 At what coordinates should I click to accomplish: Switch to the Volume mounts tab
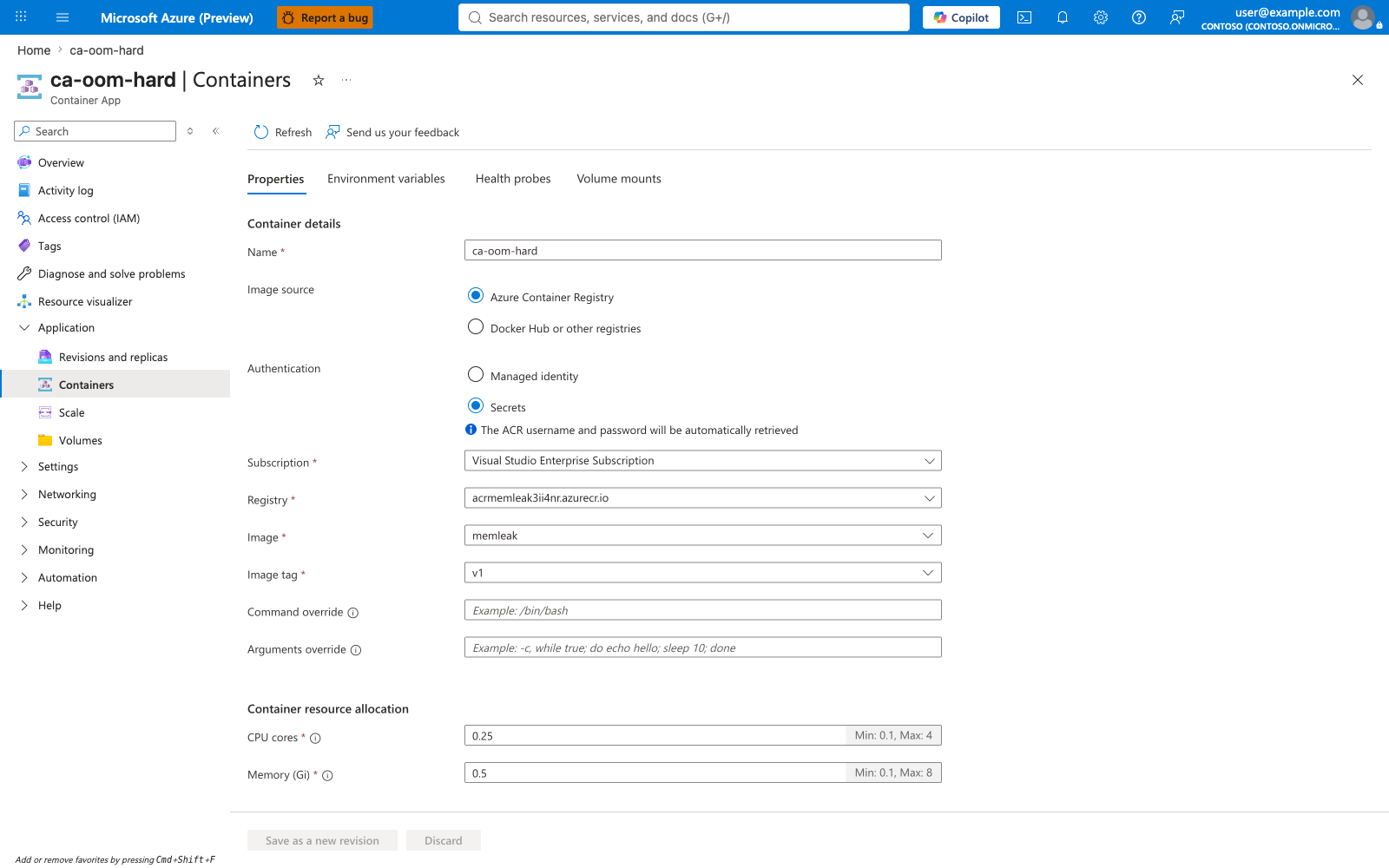(619, 179)
